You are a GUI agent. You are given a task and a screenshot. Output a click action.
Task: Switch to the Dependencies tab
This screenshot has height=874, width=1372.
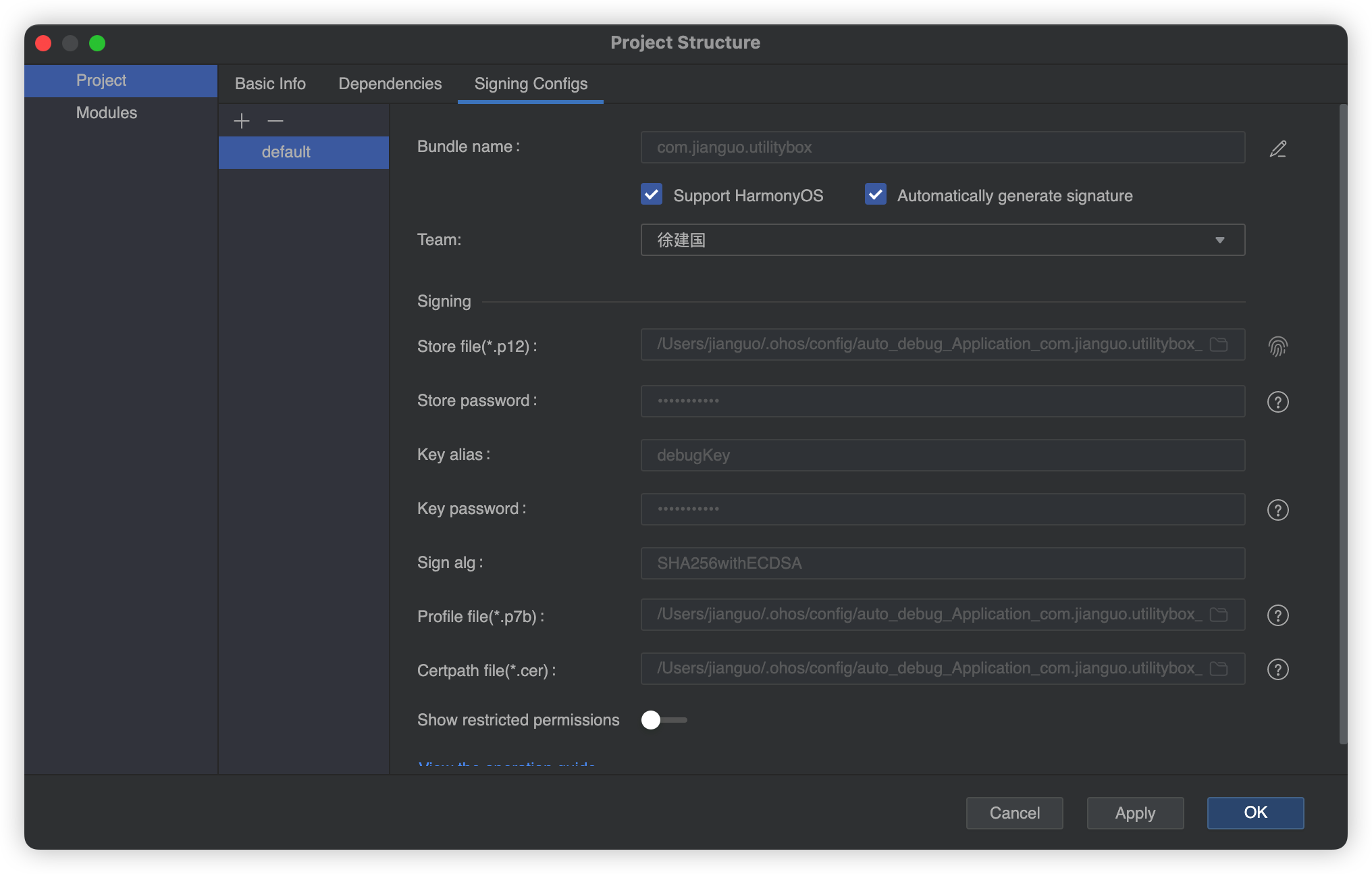(390, 82)
